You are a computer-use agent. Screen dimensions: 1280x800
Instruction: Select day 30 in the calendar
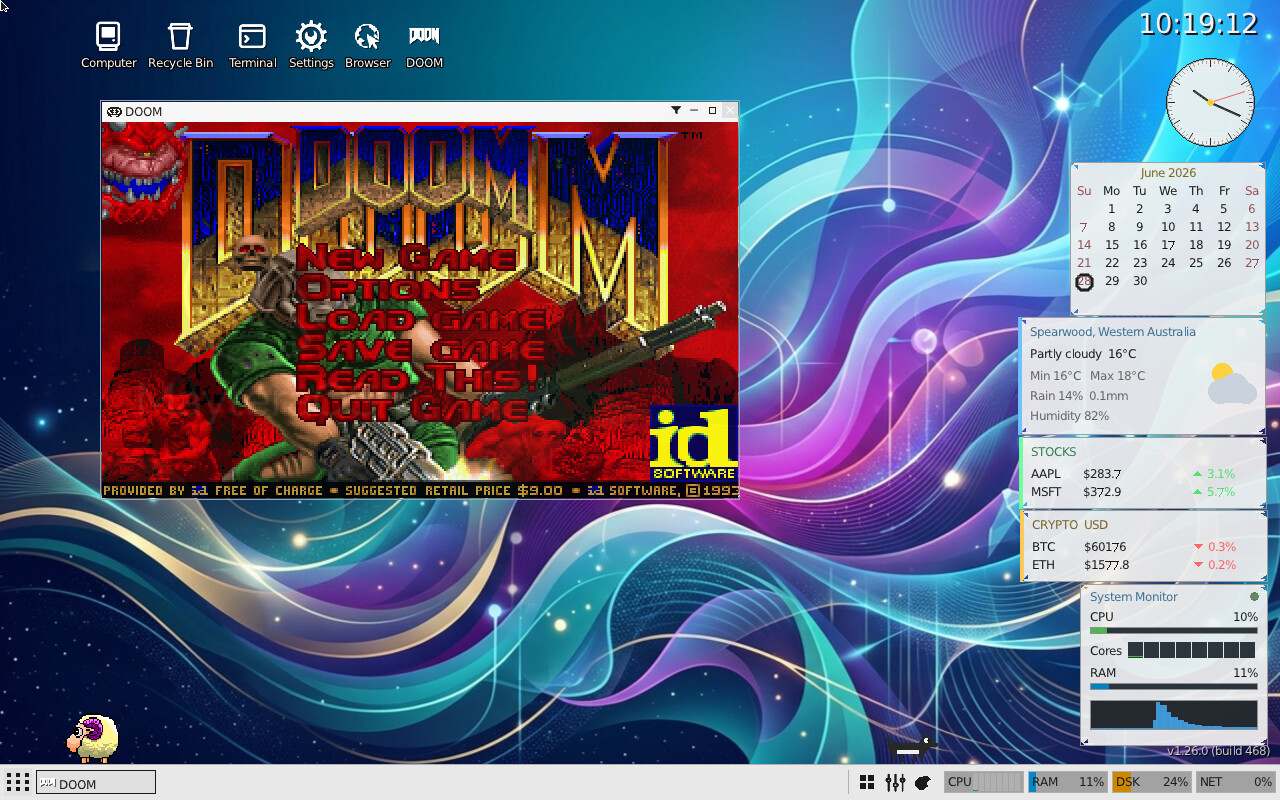click(x=1140, y=281)
